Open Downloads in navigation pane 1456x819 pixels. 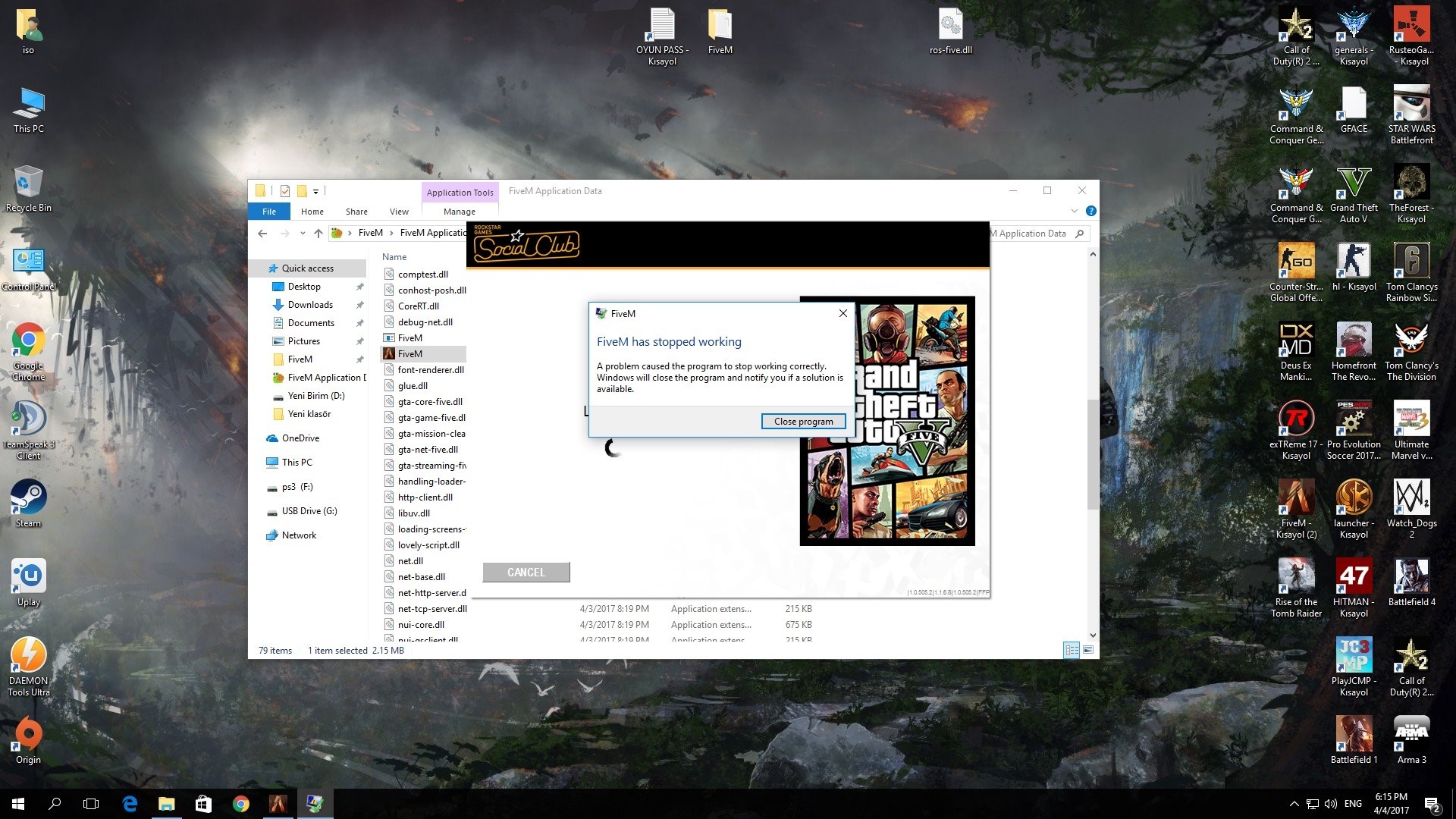[x=310, y=305]
